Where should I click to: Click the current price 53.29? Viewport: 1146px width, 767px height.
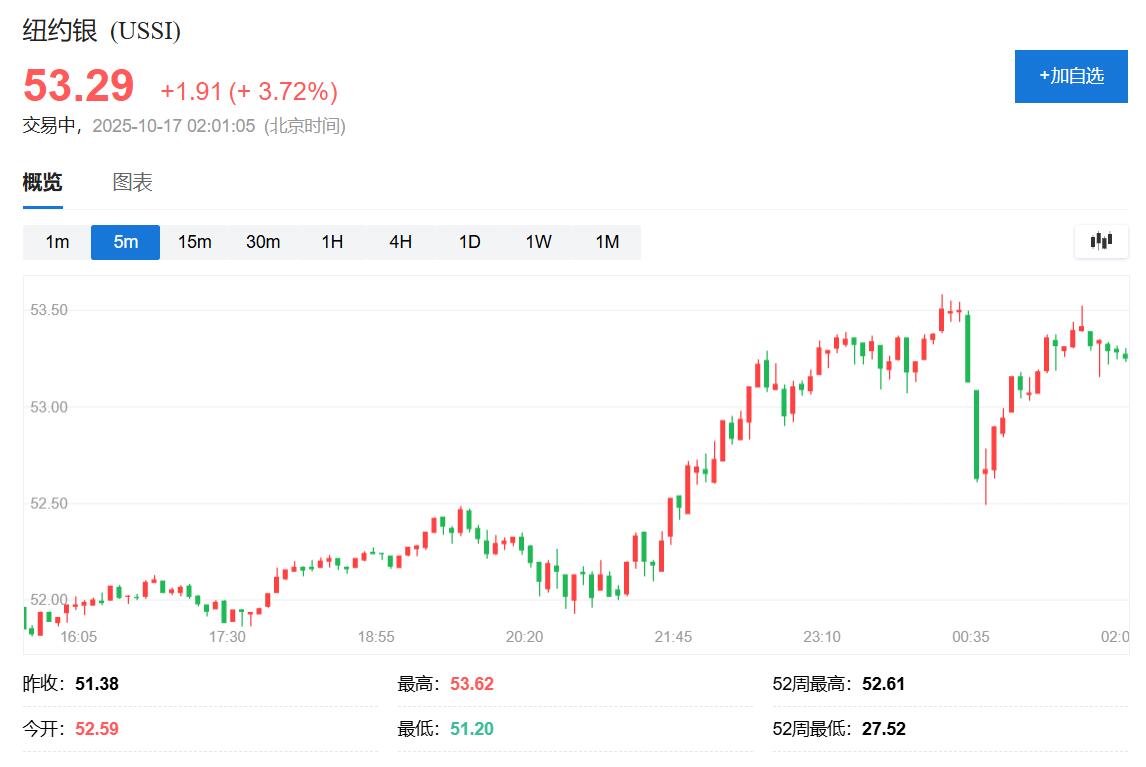click(x=78, y=86)
